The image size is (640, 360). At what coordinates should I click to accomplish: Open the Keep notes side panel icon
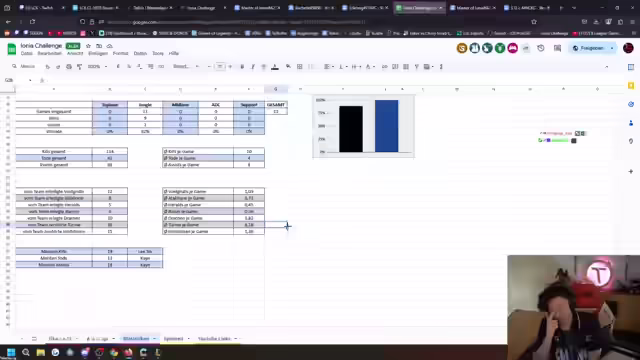pos(631,85)
